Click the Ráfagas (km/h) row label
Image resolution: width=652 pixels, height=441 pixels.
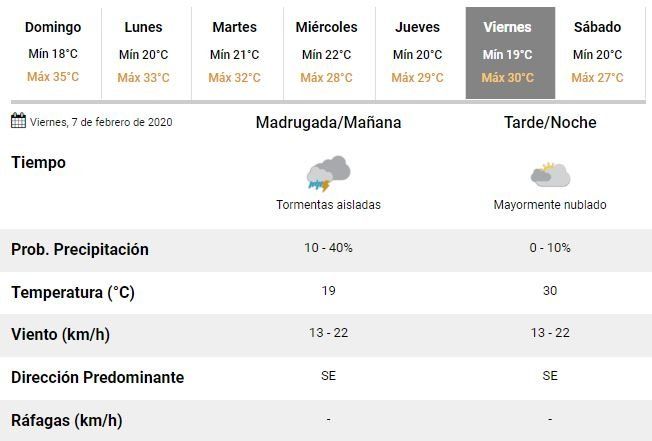[x=66, y=420]
